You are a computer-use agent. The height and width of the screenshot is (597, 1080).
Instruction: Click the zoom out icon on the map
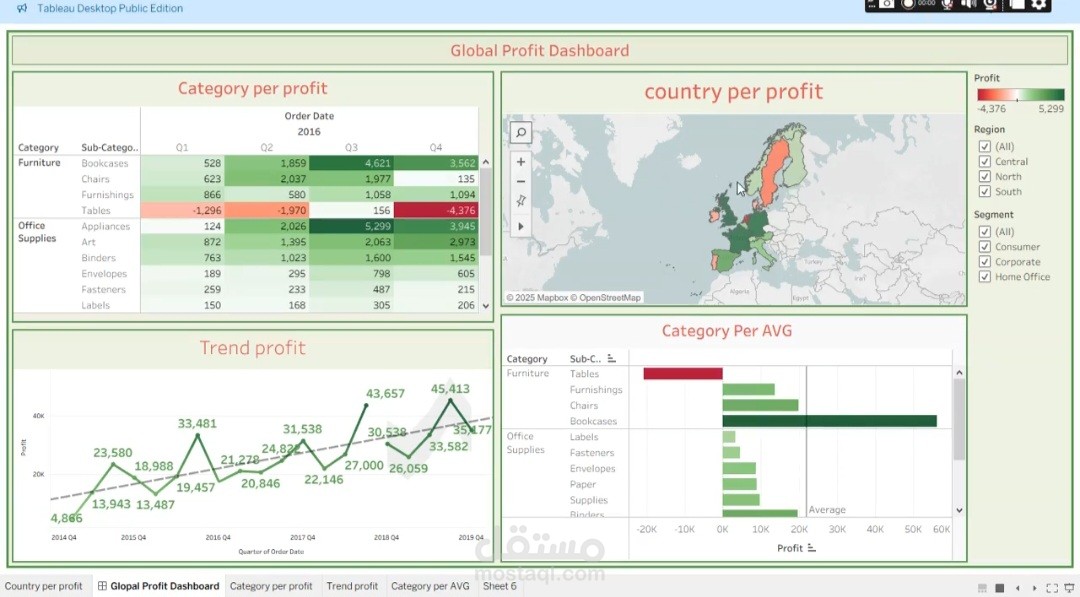point(521,181)
